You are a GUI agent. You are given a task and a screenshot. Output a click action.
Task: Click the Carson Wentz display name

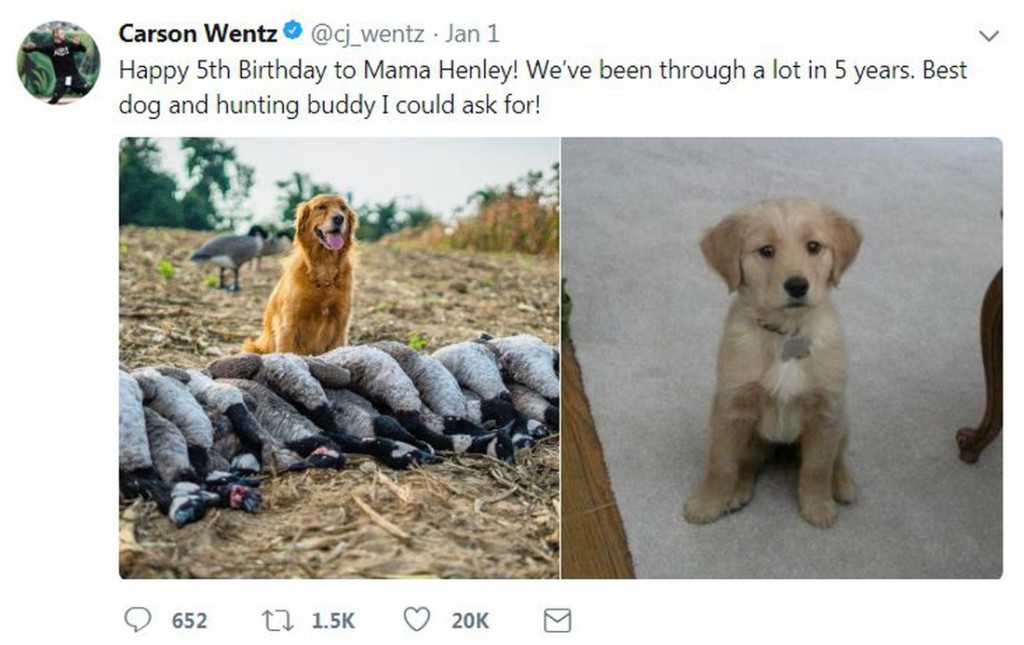tap(198, 33)
